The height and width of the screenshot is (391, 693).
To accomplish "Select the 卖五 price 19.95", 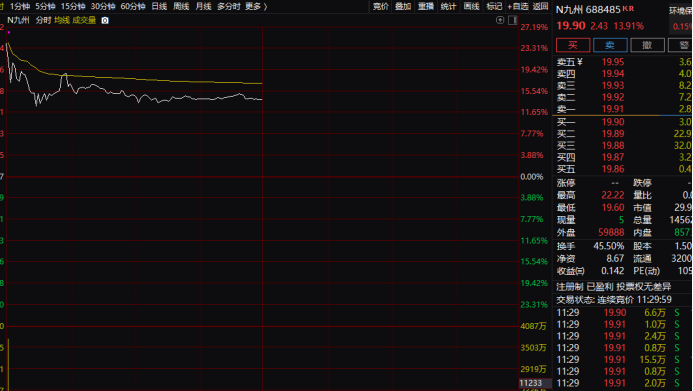I will (x=613, y=62).
